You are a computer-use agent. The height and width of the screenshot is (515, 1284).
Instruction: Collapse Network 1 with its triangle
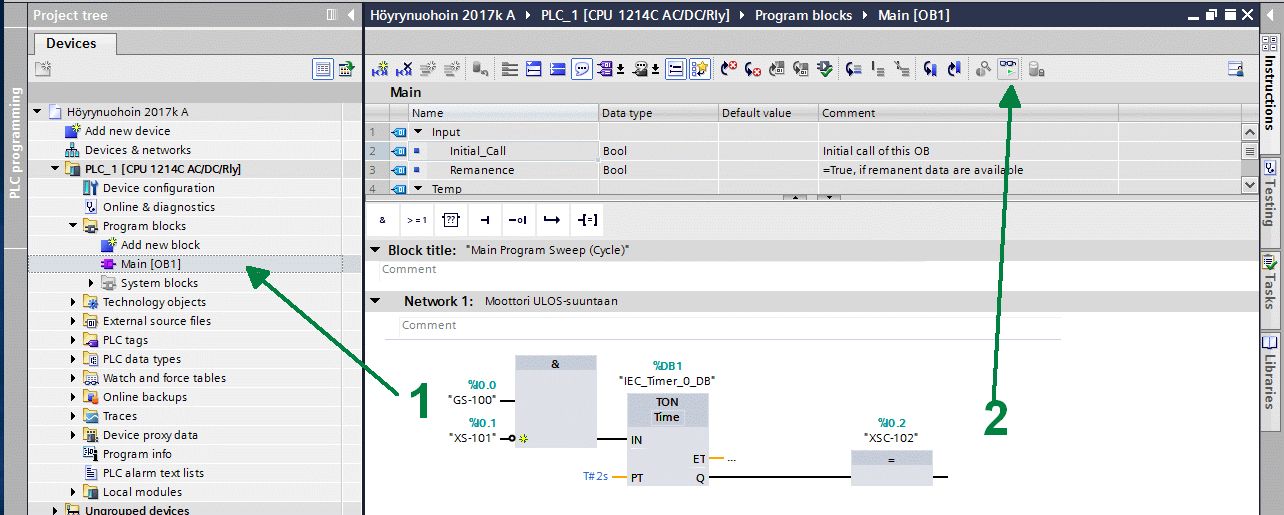click(x=375, y=301)
